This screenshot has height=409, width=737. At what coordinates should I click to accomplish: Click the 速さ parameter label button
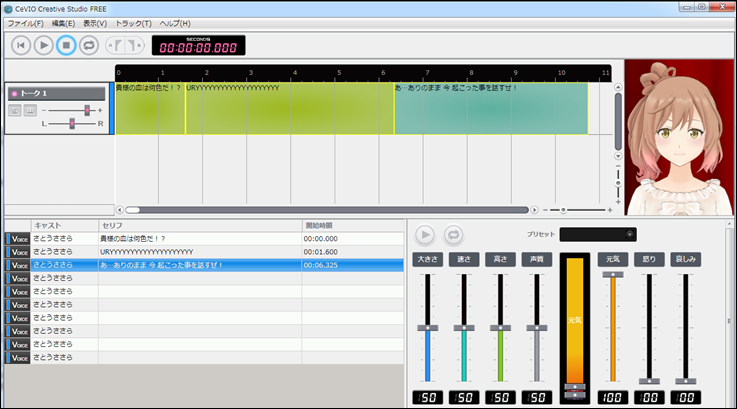point(464,260)
